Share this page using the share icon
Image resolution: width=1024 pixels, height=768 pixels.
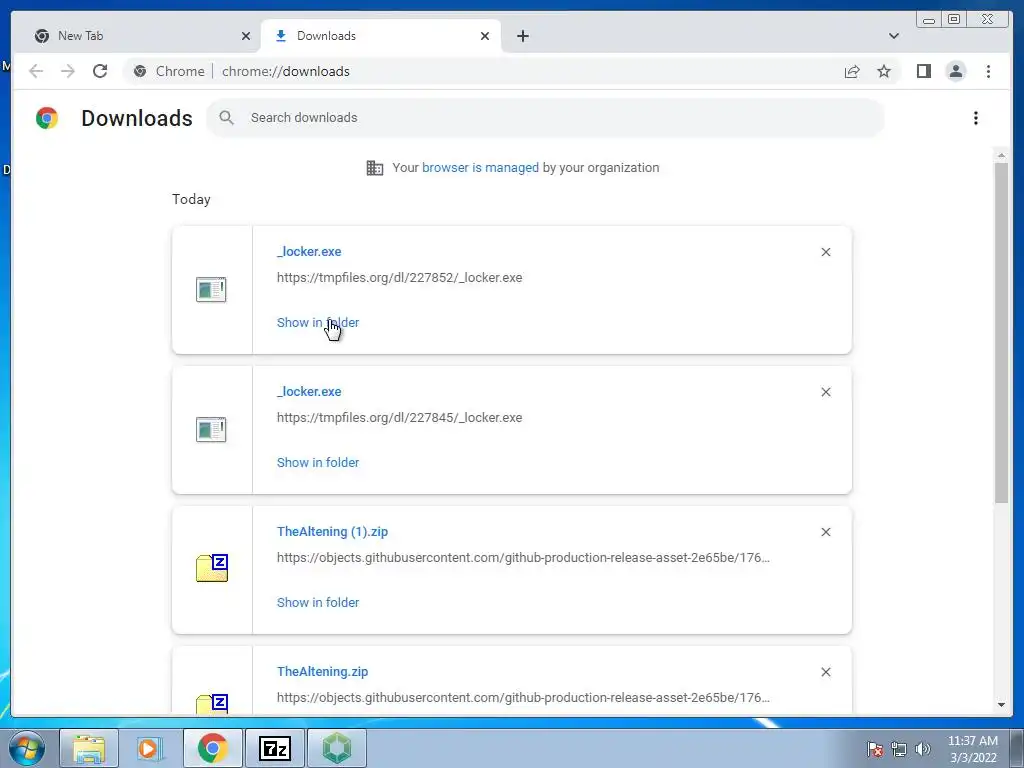tap(852, 72)
